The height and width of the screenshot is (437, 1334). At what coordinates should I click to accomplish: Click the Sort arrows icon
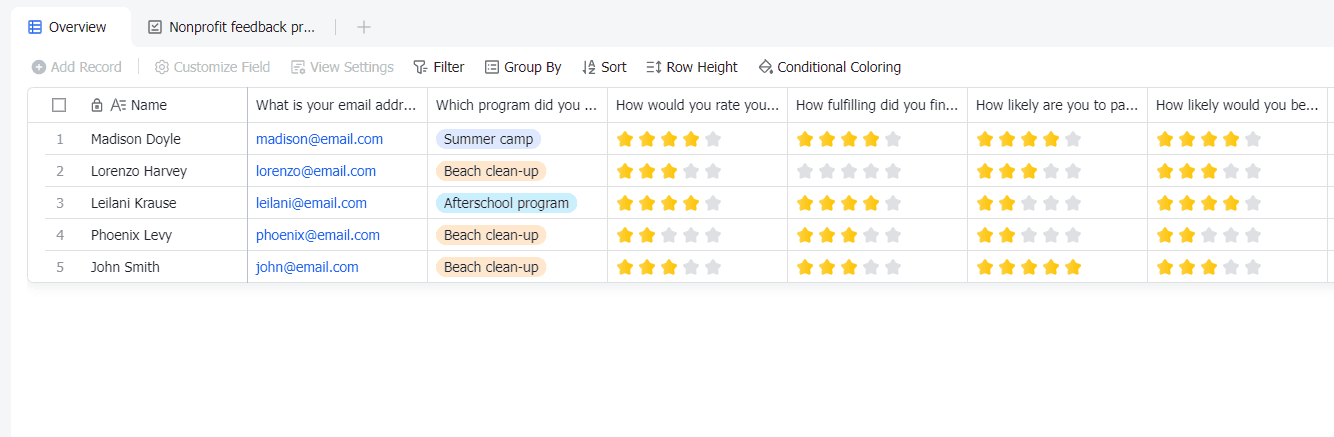[x=588, y=67]
